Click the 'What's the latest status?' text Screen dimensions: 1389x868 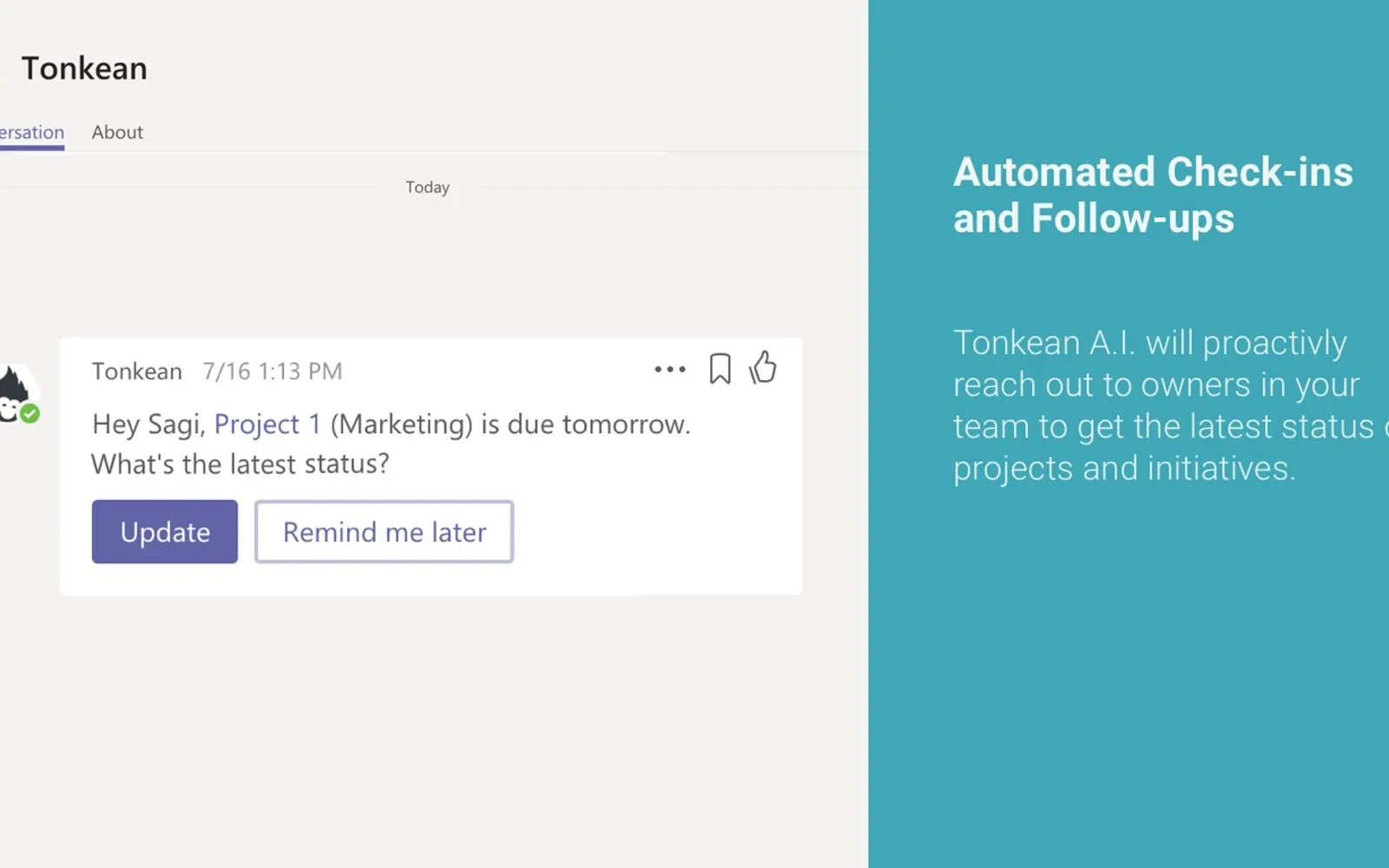240,464
